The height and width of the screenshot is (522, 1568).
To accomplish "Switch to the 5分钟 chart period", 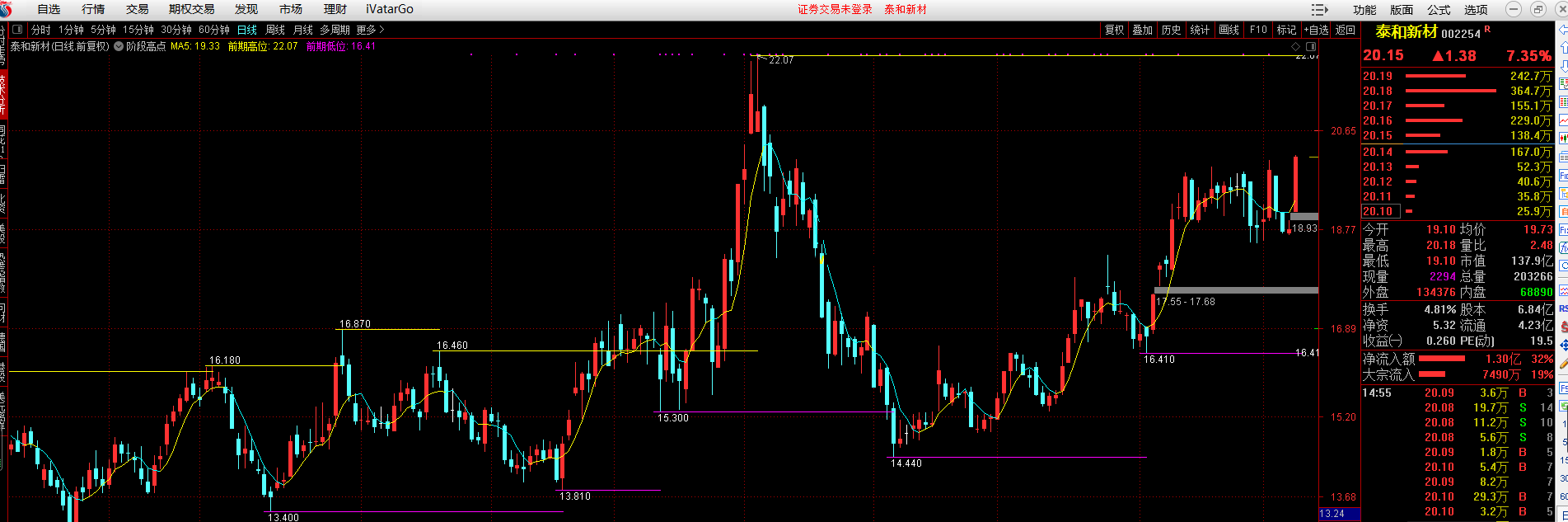I will [x=103, y=30].
